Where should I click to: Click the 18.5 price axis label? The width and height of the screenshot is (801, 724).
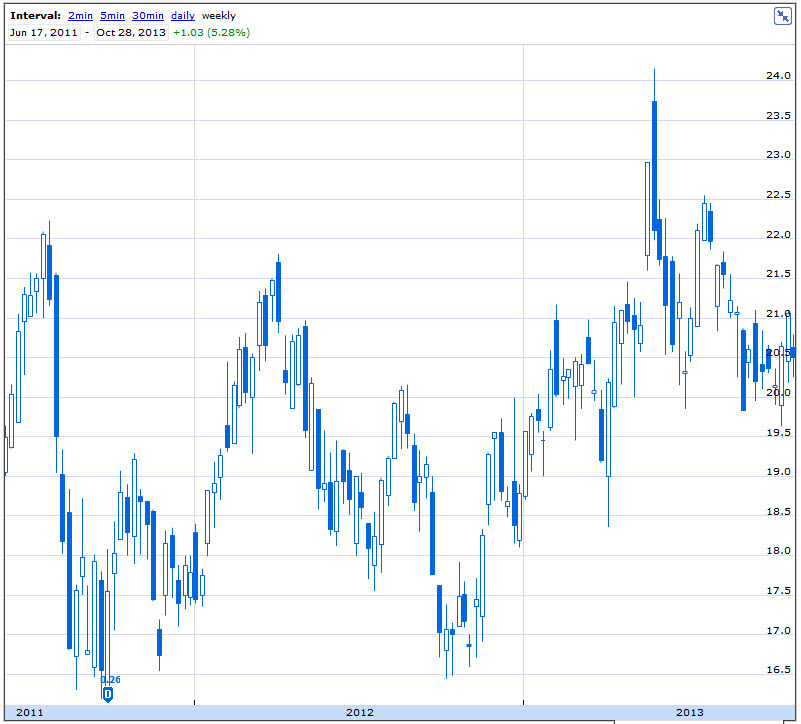coord(778,511)
